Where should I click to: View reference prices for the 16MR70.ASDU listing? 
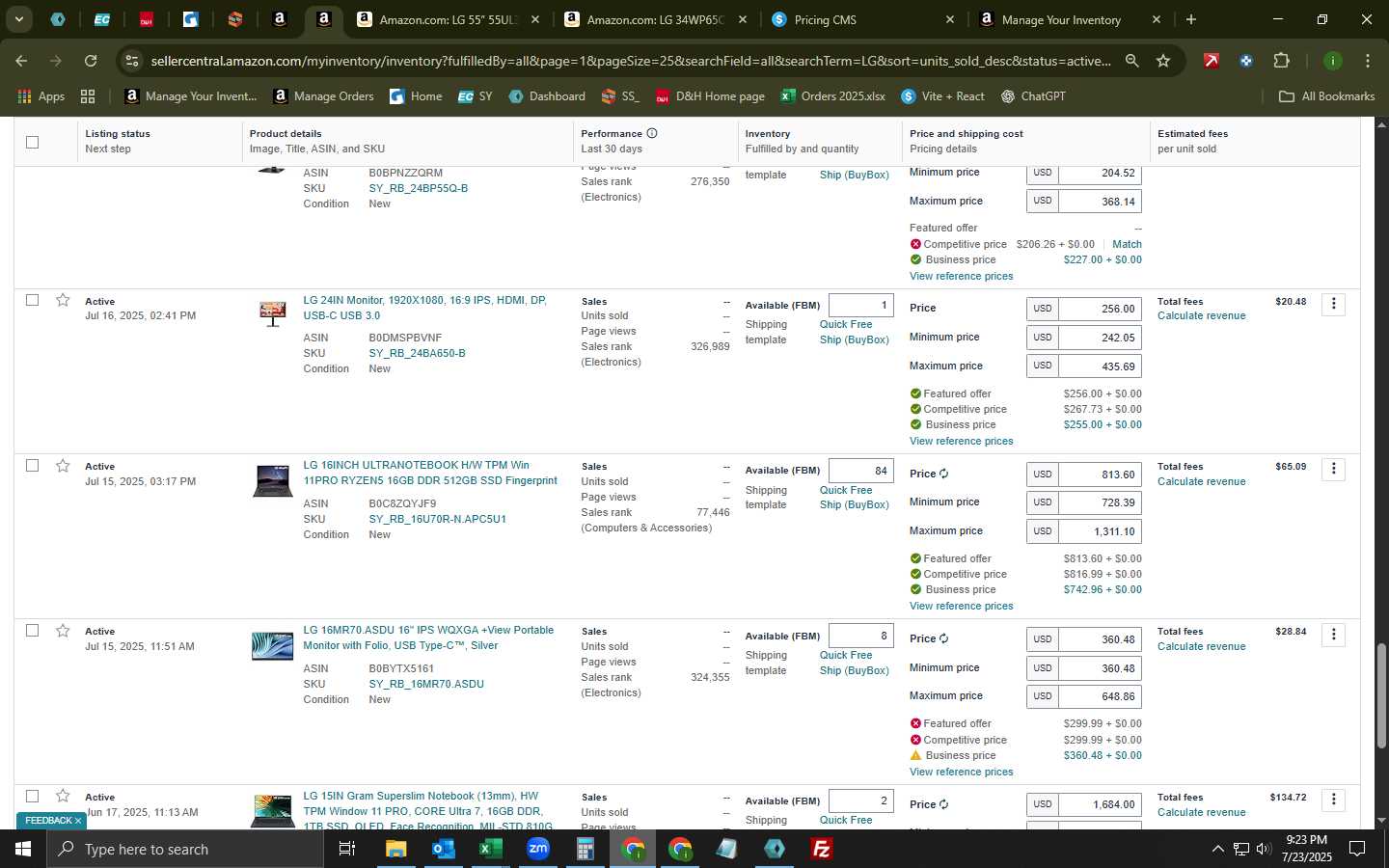coord(961,772)
